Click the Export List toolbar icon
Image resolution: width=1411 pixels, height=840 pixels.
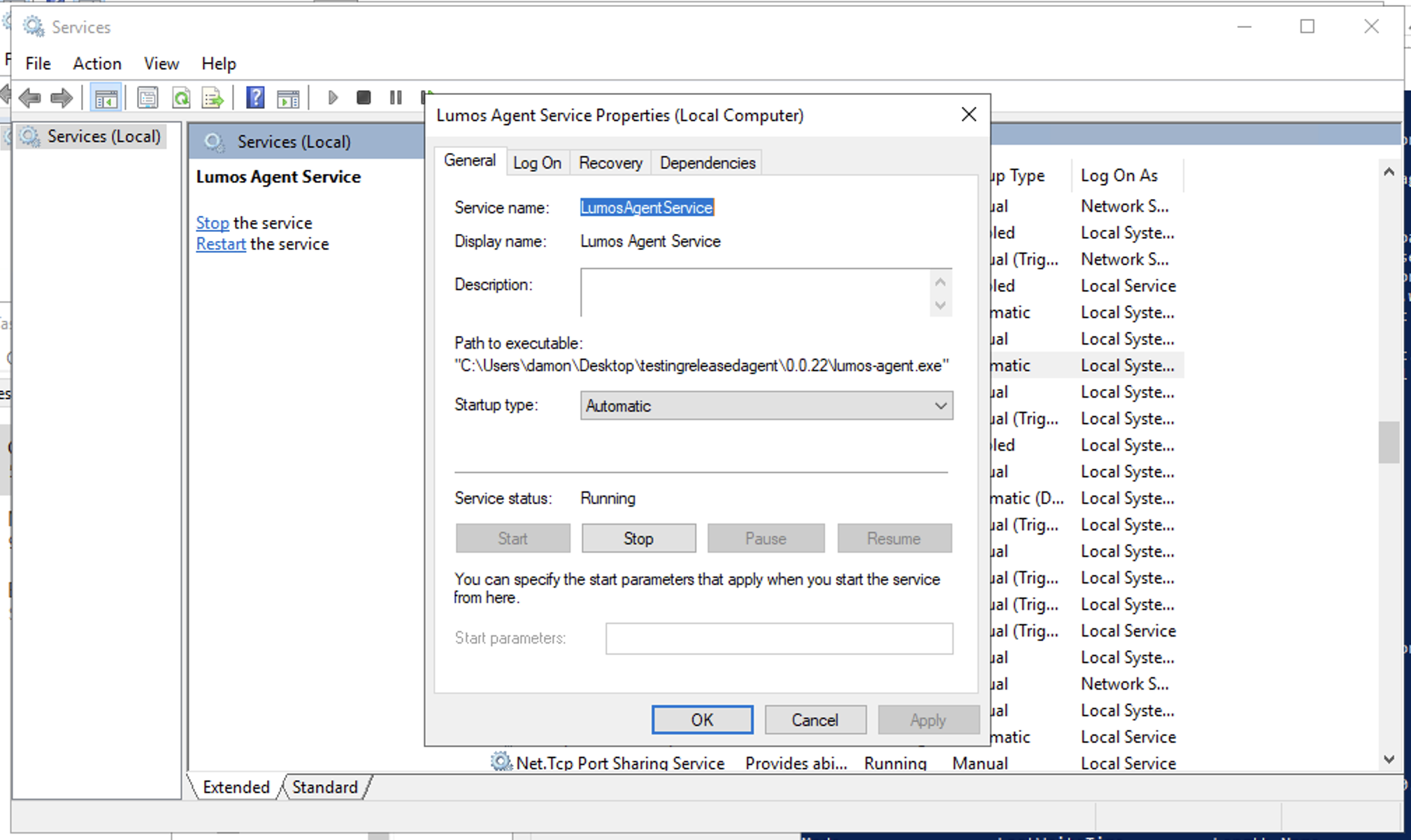coord(213,98)
